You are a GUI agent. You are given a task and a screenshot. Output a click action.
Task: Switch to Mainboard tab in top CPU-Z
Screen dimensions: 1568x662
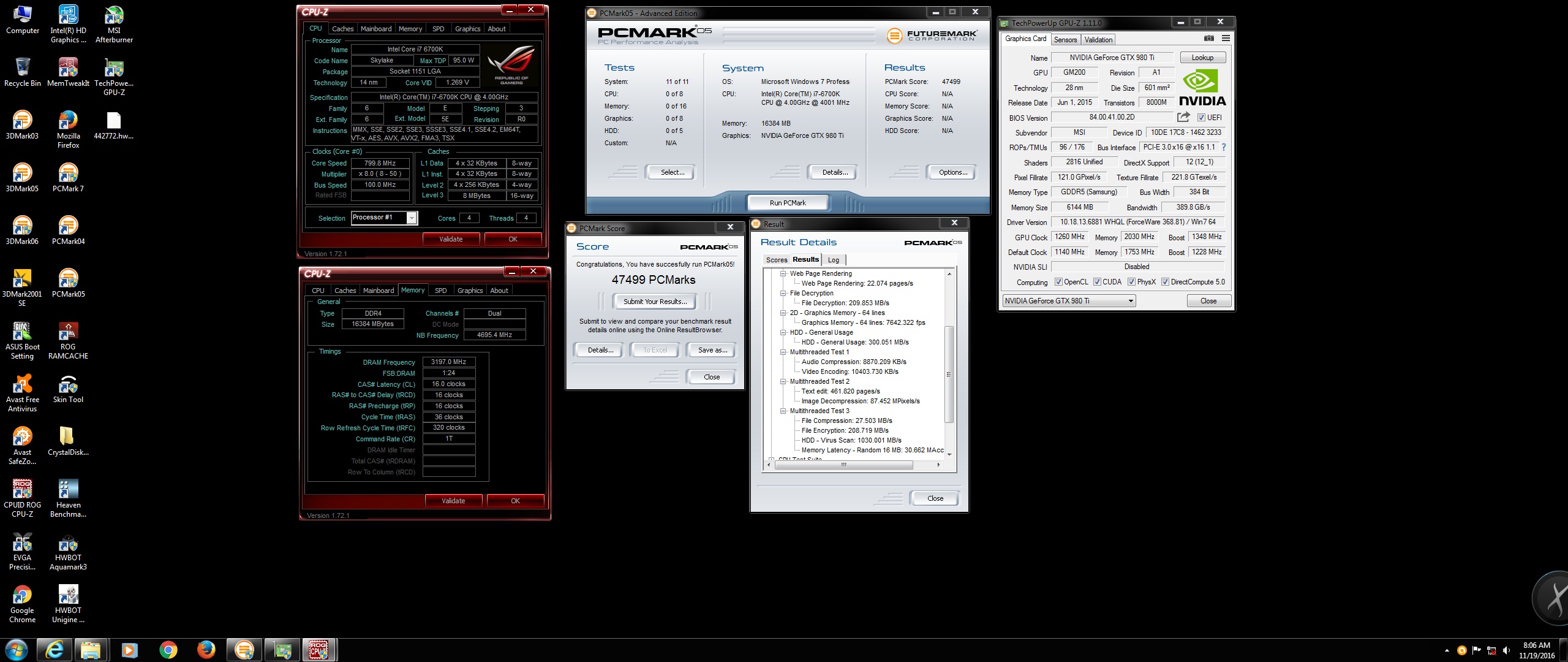click(x=376, y=29)
